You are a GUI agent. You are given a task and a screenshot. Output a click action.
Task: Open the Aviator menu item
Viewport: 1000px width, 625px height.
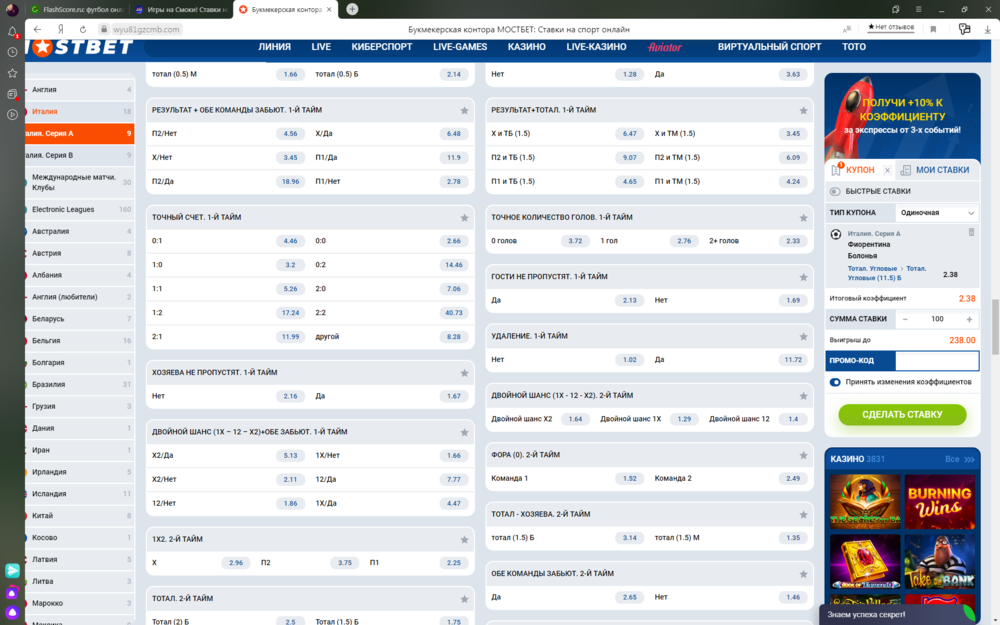[x=665, y=47]
